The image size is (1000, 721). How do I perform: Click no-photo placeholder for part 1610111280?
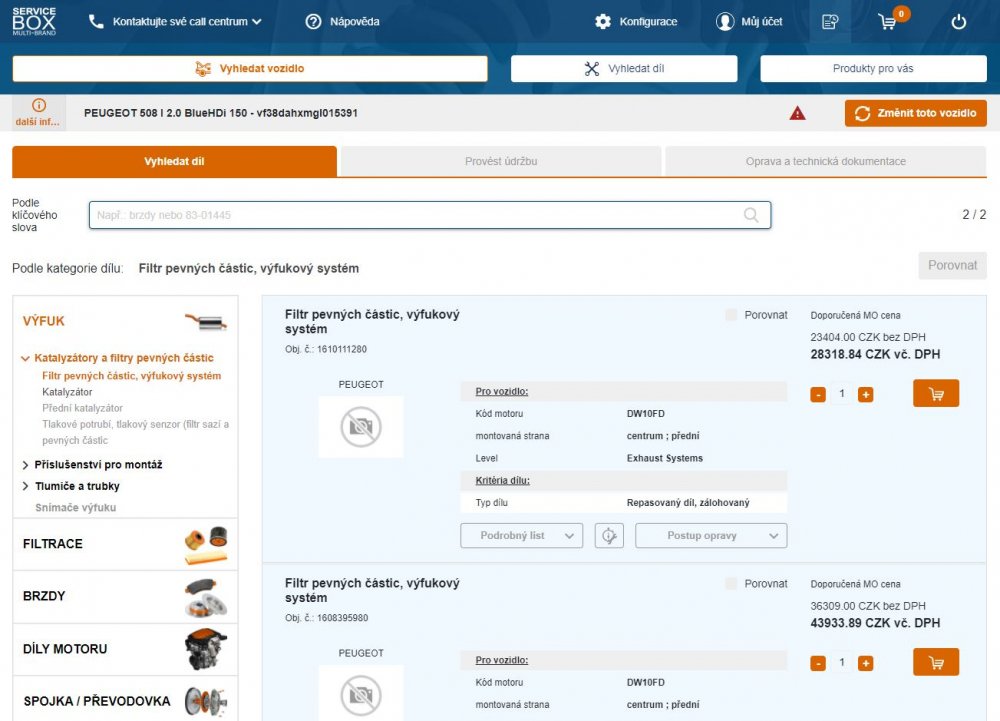pos(361,426)
